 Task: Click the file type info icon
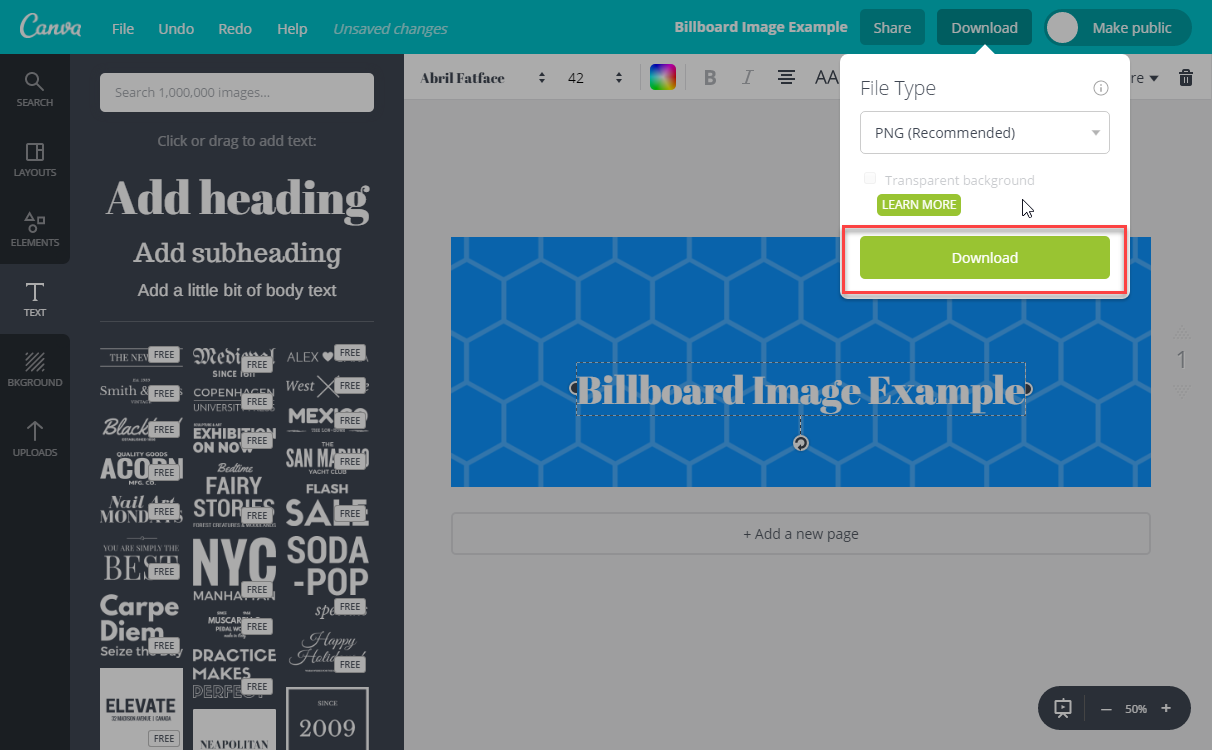pyautogui.click(x=1101, y=88)
